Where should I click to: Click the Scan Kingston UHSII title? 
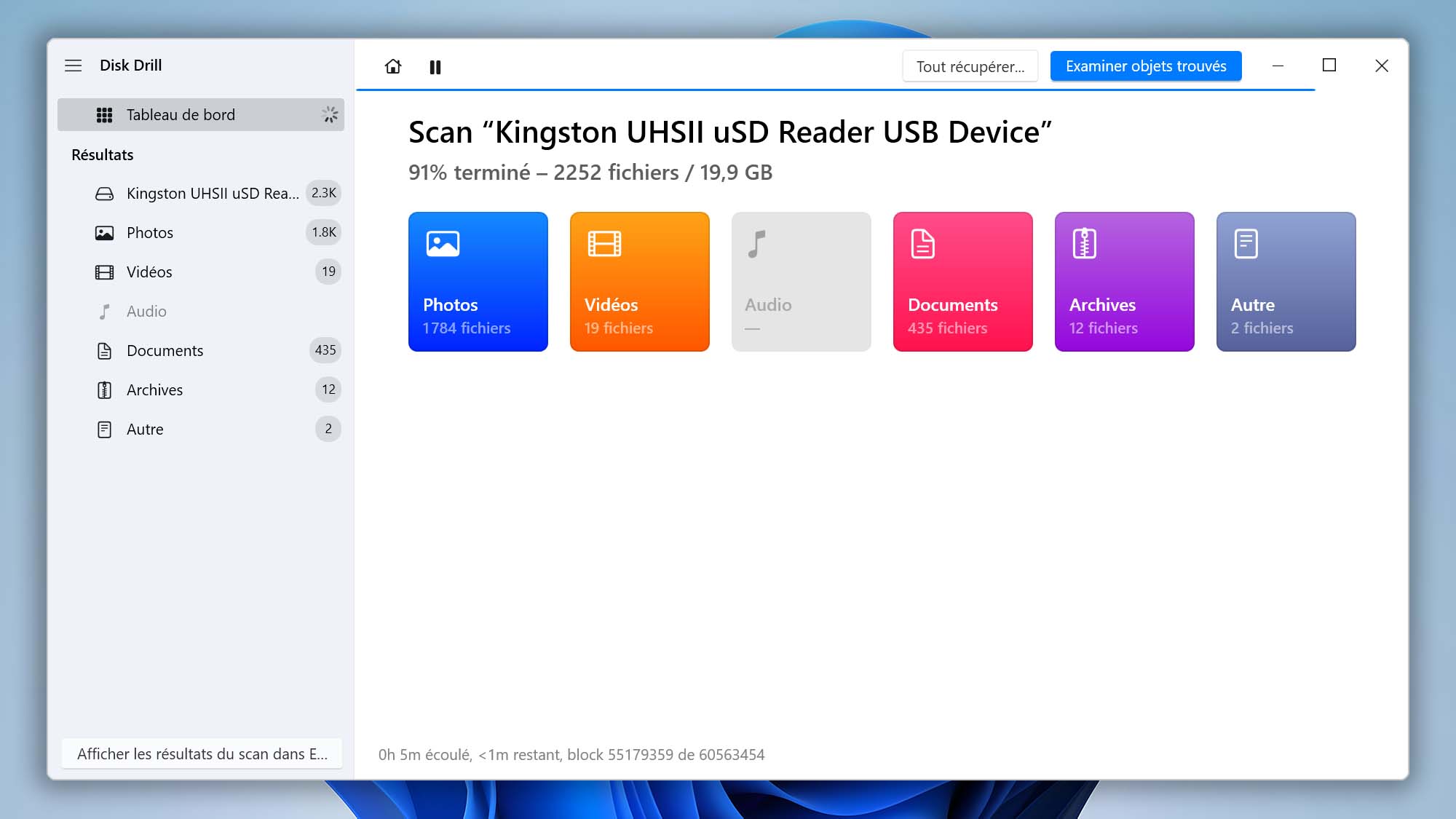point(730,132)
